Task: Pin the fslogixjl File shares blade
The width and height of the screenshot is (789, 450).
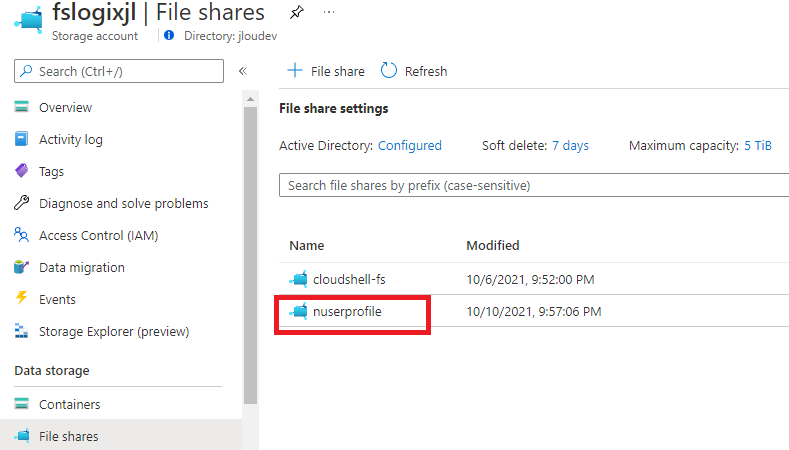Action: point(296,12)
